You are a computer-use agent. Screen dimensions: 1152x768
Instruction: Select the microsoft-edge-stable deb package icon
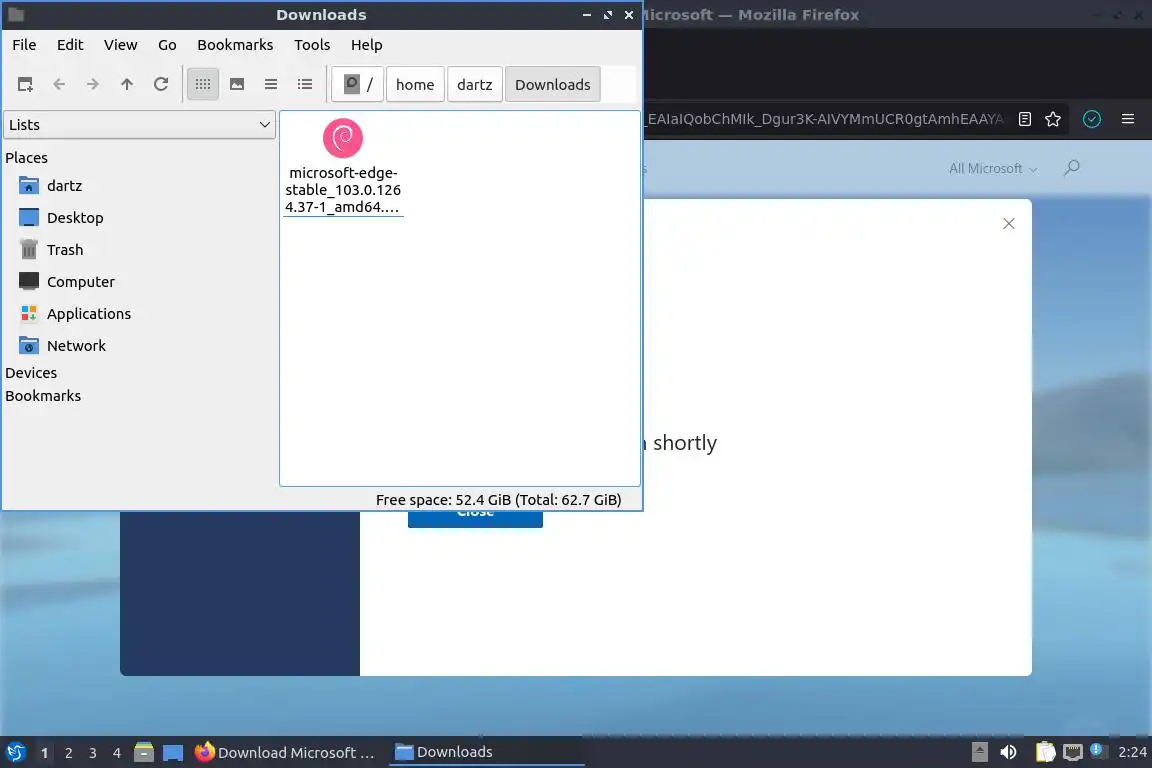(x=343, y=138)
